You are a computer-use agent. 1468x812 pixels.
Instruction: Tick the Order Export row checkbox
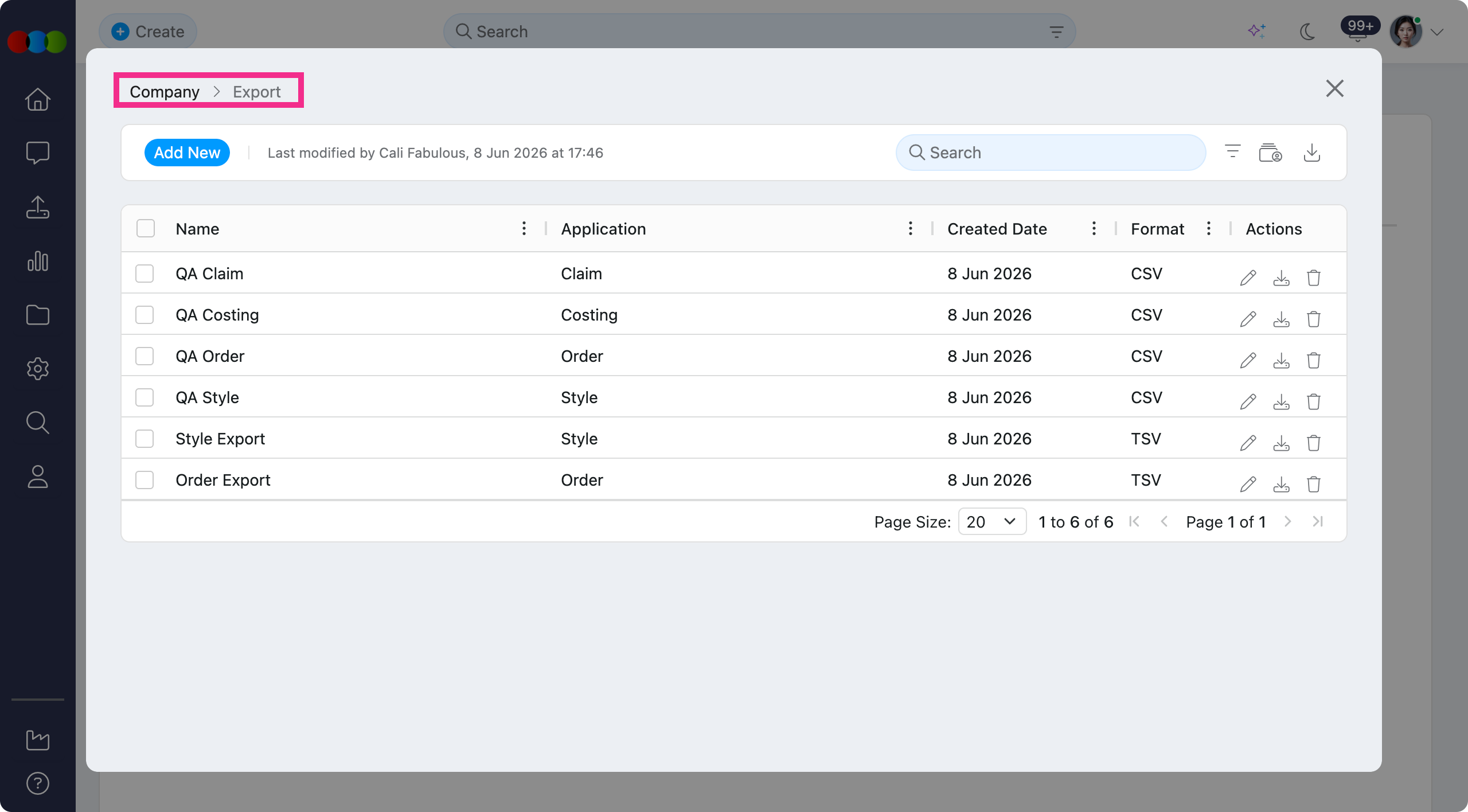(x=145, y=480)
